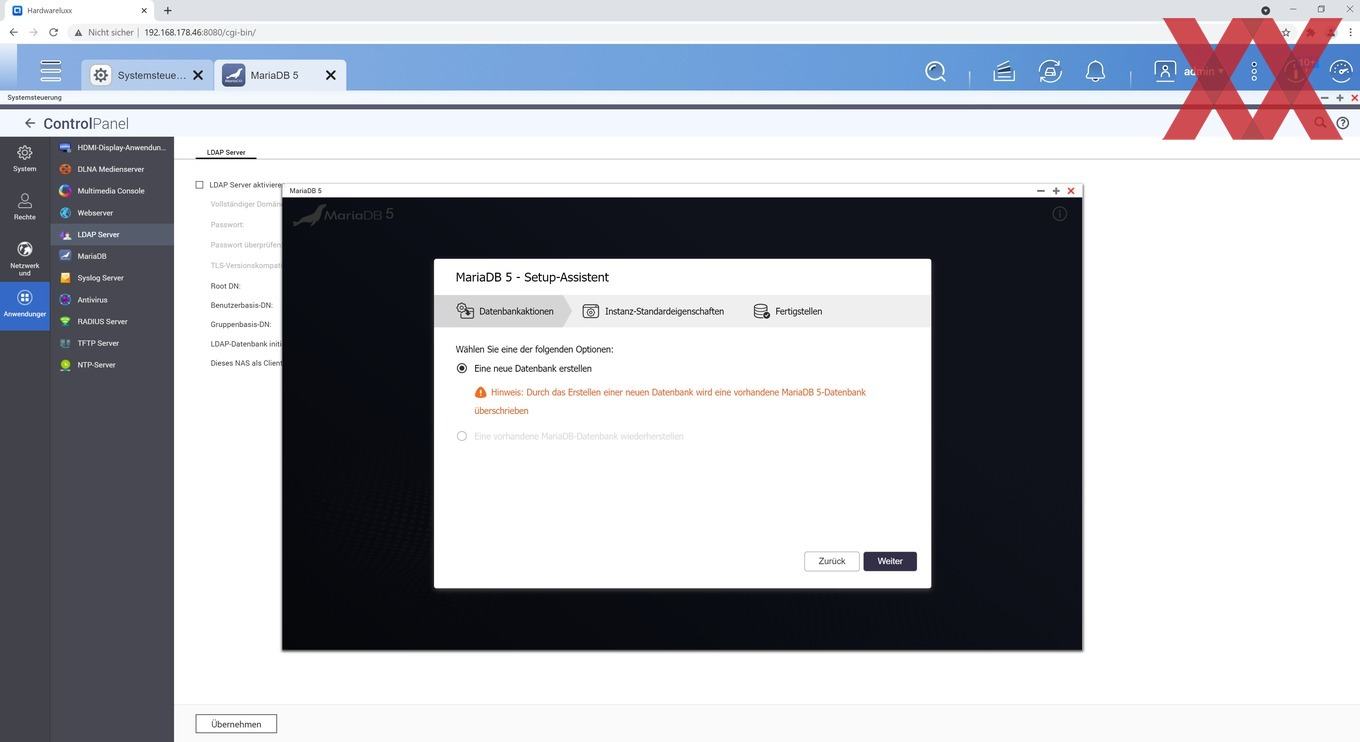1360x742 pixels.
Task: Click Datenbankaktionen wizard step
Action: point(505,311)
